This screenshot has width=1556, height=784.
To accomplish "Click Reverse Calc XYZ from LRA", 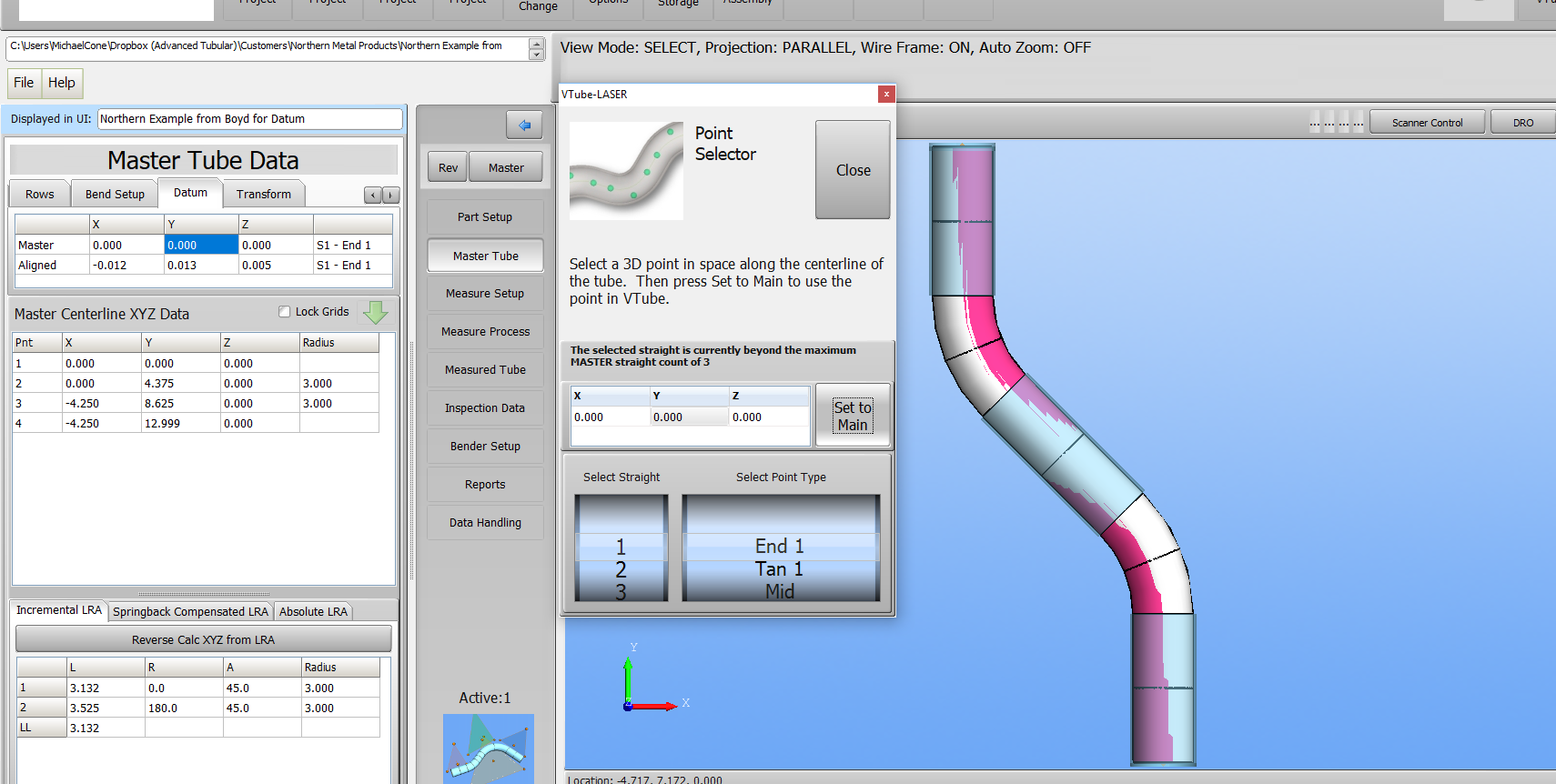I will tap(203, 639).
